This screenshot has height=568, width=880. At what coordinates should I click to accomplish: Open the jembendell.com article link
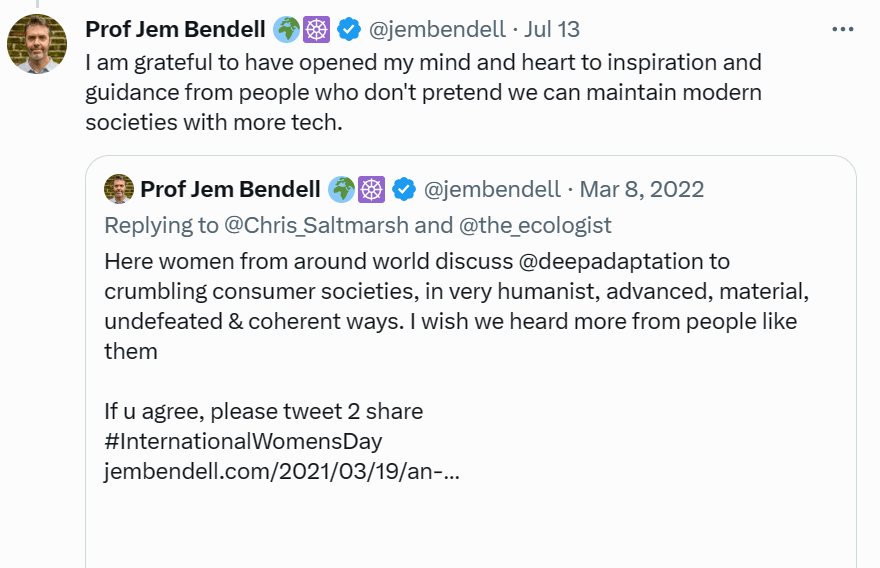[x=281, y=471]
